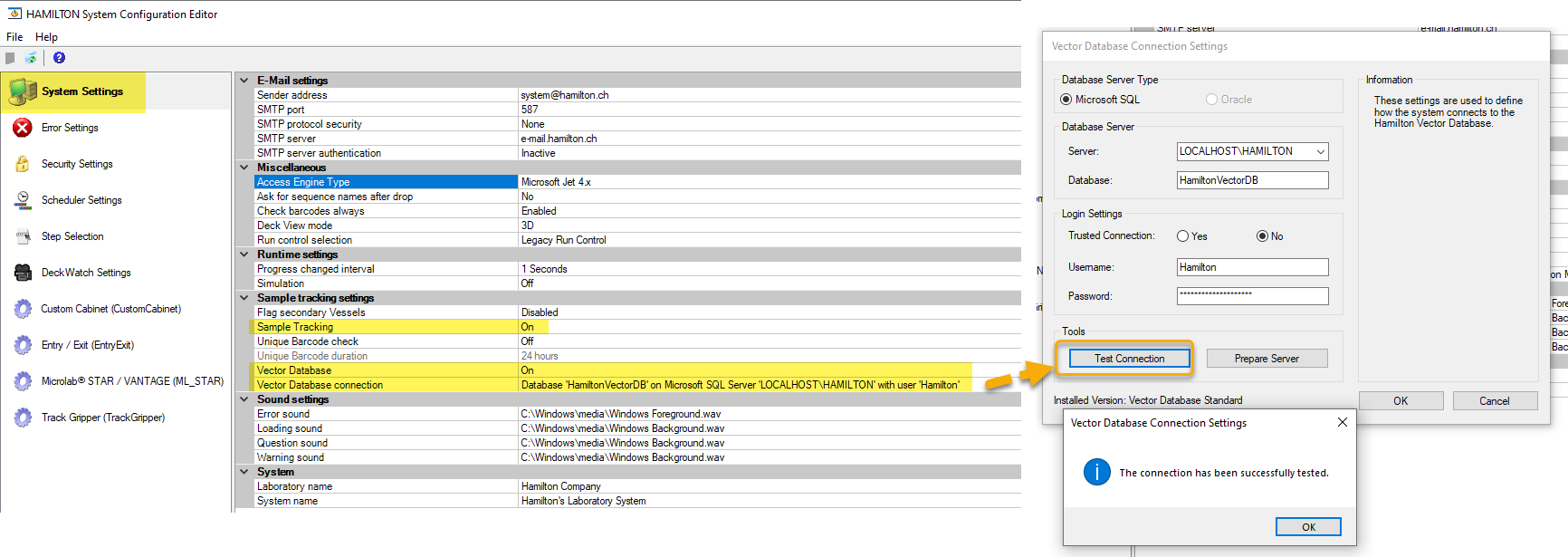
Task: Click the Microlab STAR / VANTAGE gear icon
Action: pos(23,381)
